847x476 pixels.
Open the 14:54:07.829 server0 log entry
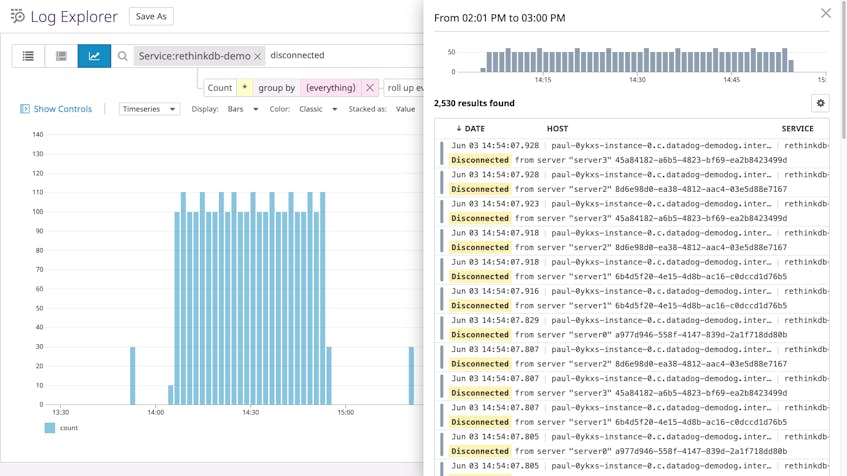(x=634, y=328)
